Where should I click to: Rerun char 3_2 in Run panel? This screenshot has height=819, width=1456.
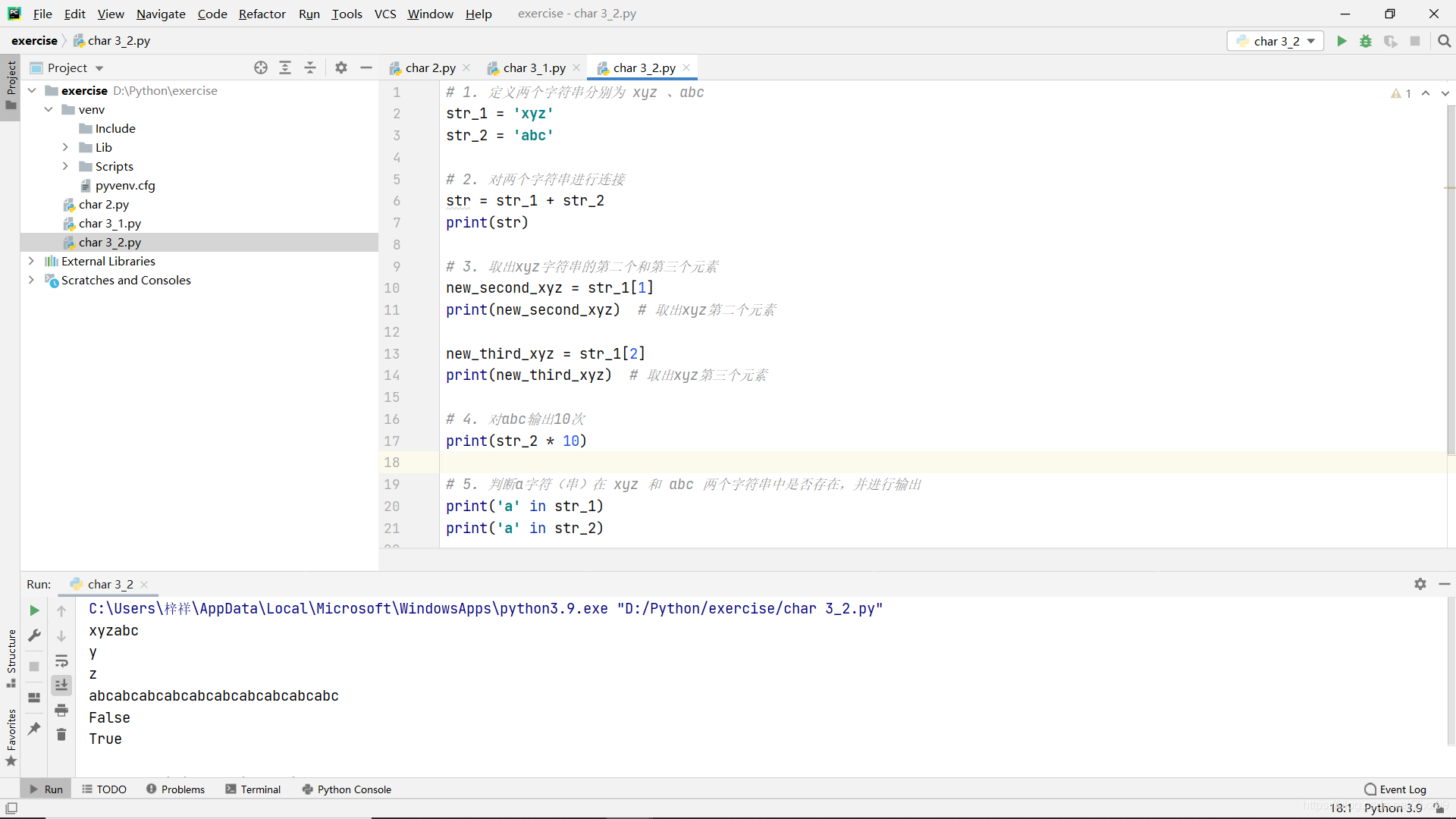tap(34, 610)
